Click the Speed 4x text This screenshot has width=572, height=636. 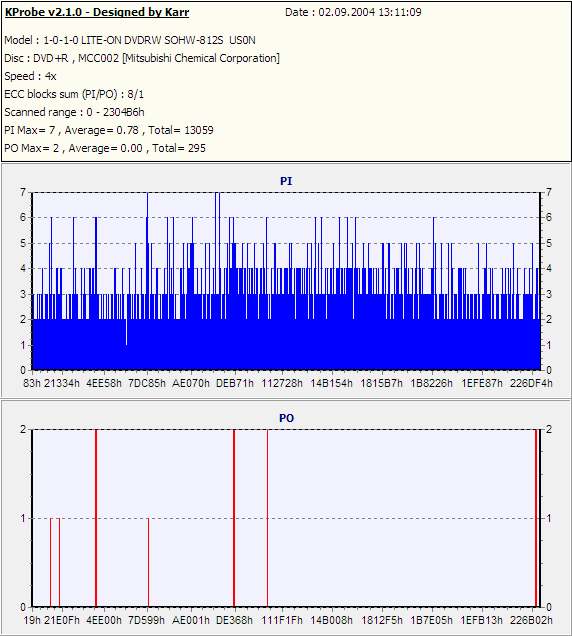point(30,76)
